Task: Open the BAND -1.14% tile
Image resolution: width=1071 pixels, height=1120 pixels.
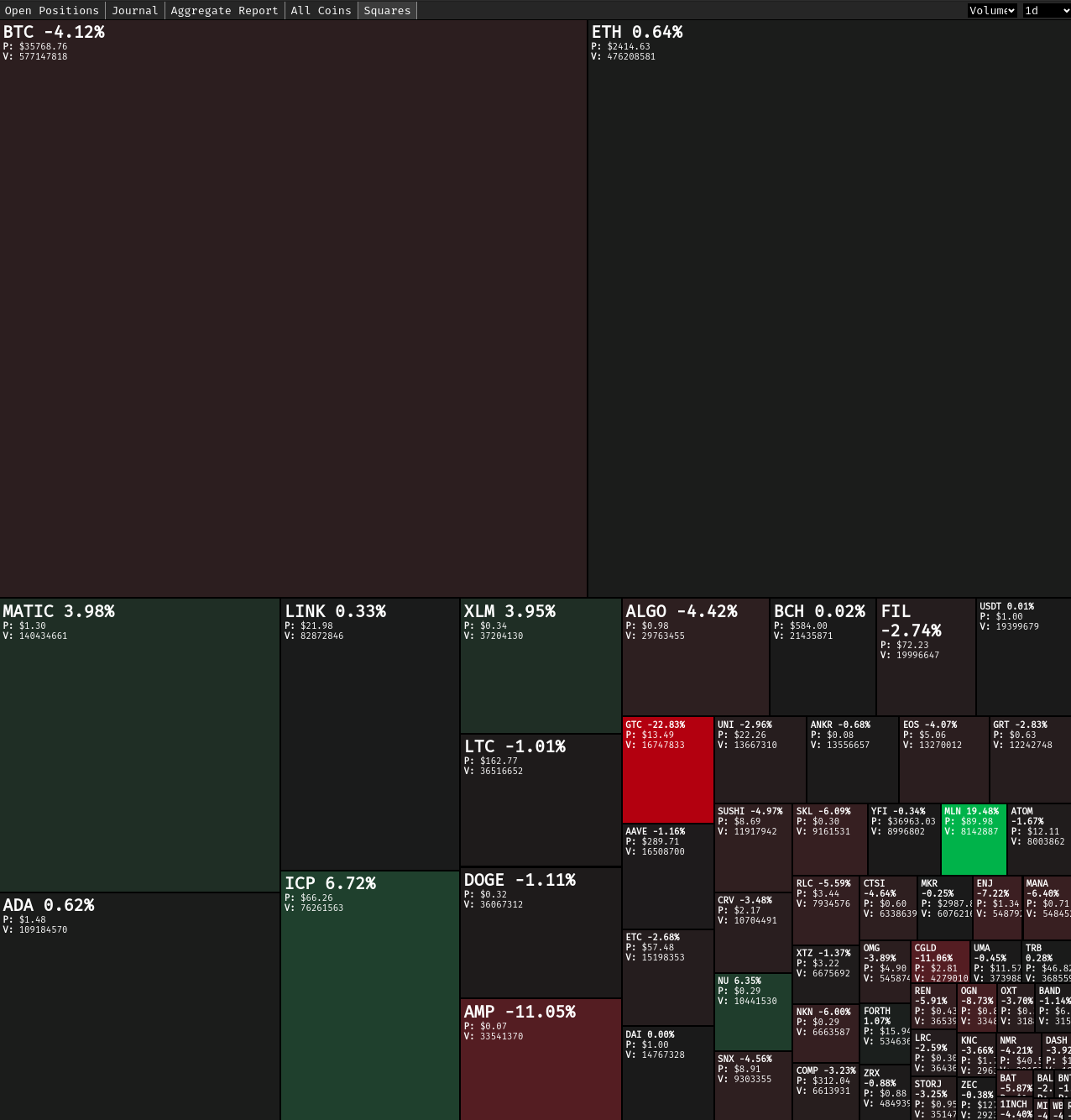Action: tap(1053, 1007)
